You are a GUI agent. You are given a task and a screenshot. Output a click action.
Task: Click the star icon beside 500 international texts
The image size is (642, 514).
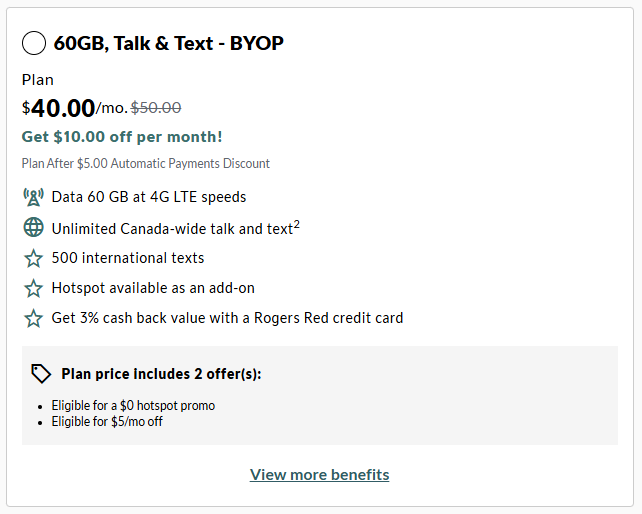pyautogui.click(x=33, y=258)
